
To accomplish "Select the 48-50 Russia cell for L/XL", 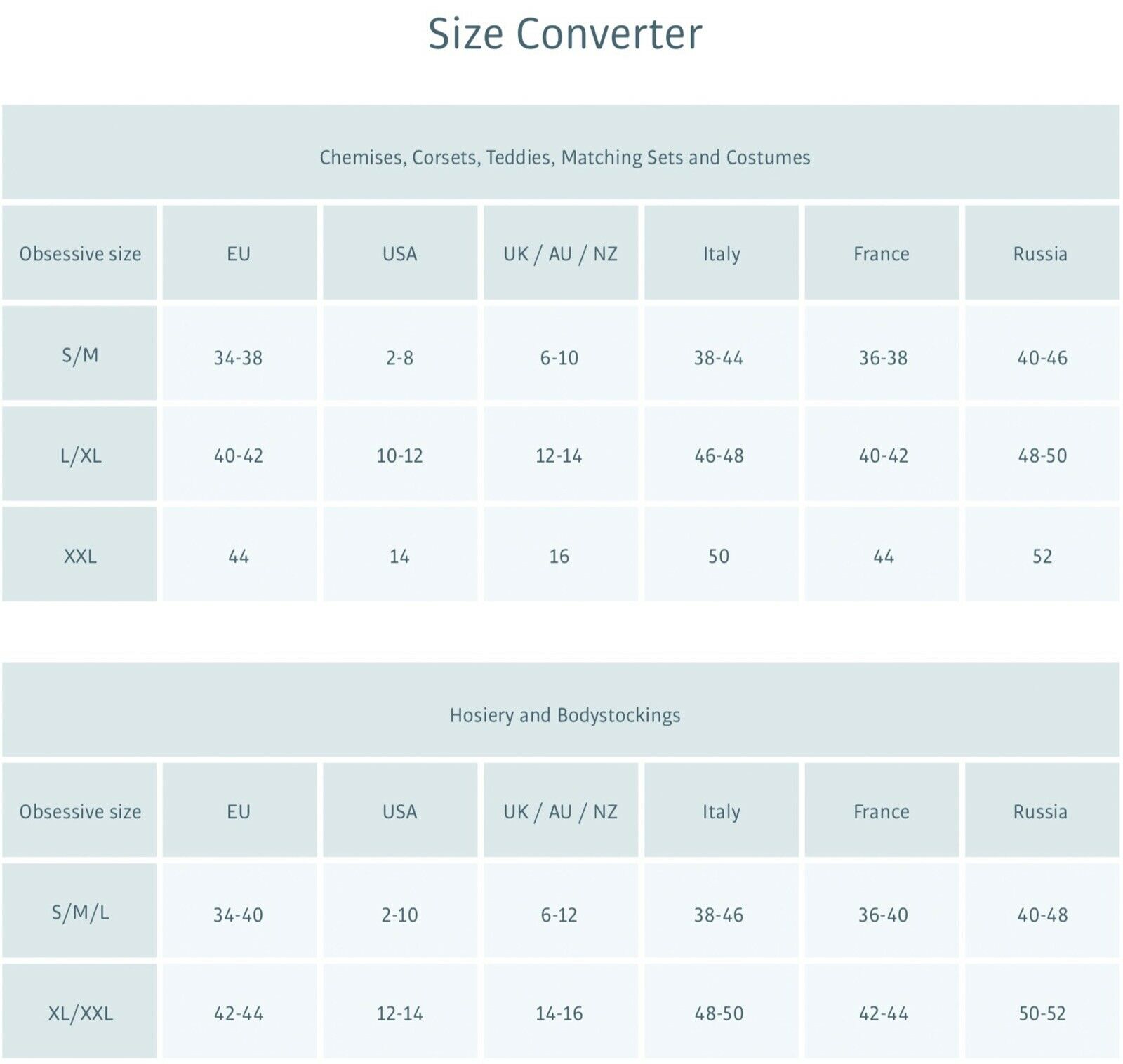I will click(1042, 453).
